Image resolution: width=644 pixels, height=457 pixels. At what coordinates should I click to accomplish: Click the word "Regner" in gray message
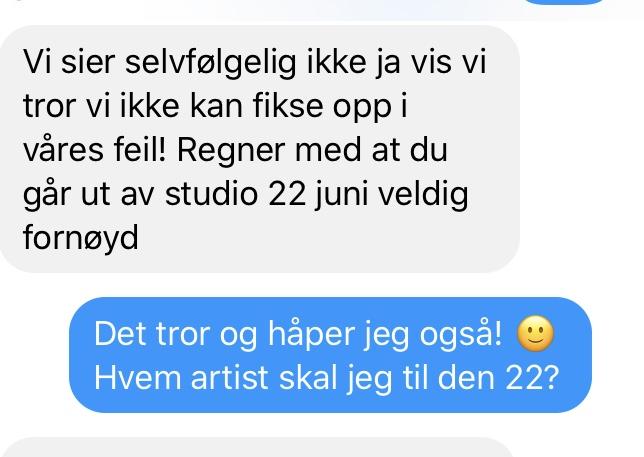(x=231, y=151)
